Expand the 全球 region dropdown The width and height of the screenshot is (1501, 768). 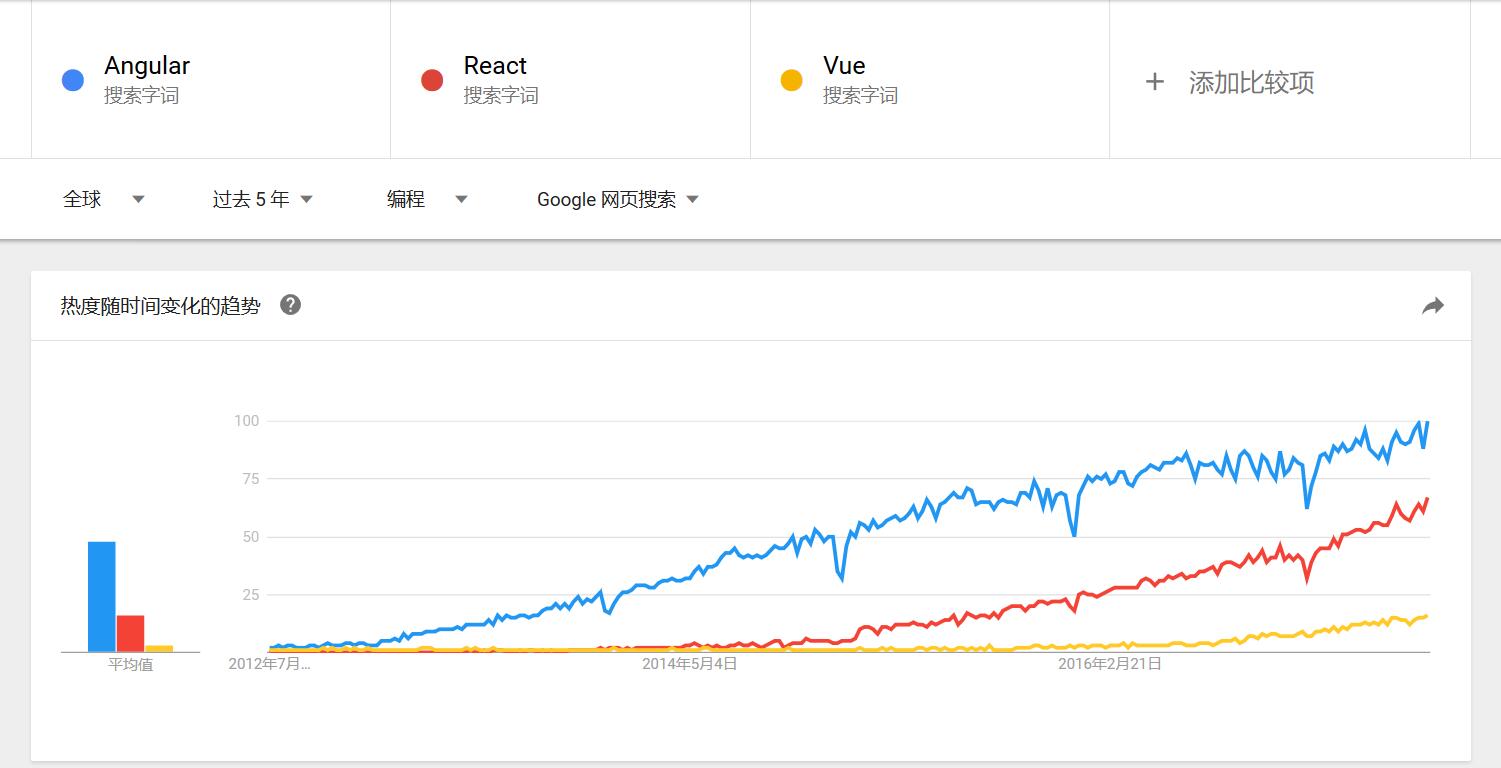[104, 199]
